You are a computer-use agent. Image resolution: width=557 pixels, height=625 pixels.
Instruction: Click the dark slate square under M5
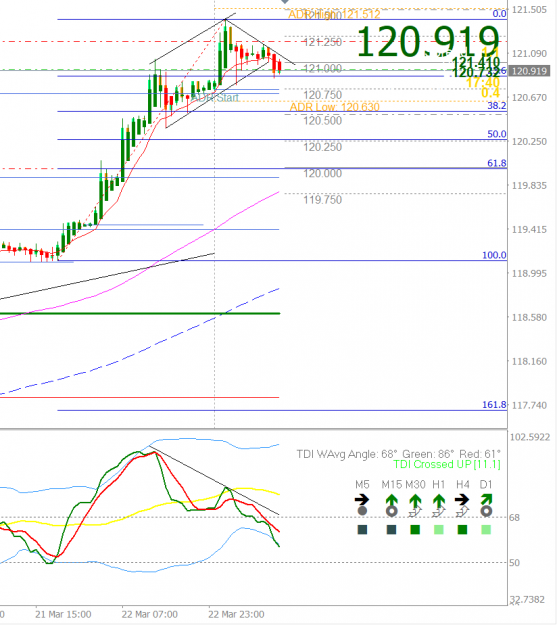click(362, 530)
